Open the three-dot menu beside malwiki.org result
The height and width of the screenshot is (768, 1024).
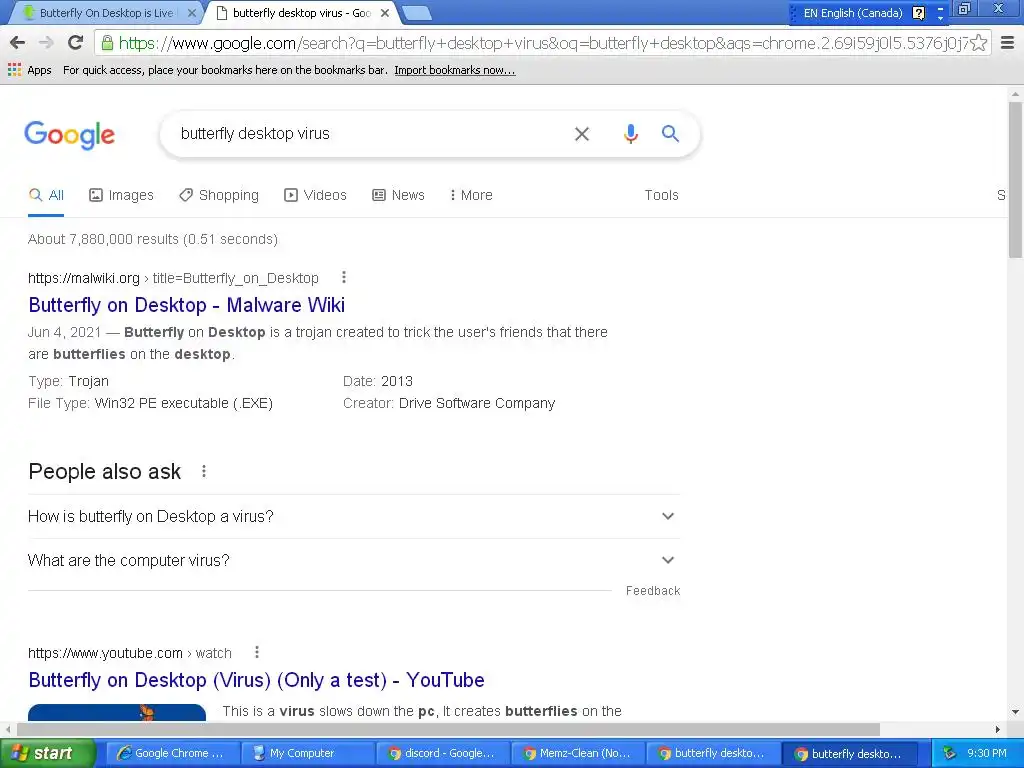(344, 278)
